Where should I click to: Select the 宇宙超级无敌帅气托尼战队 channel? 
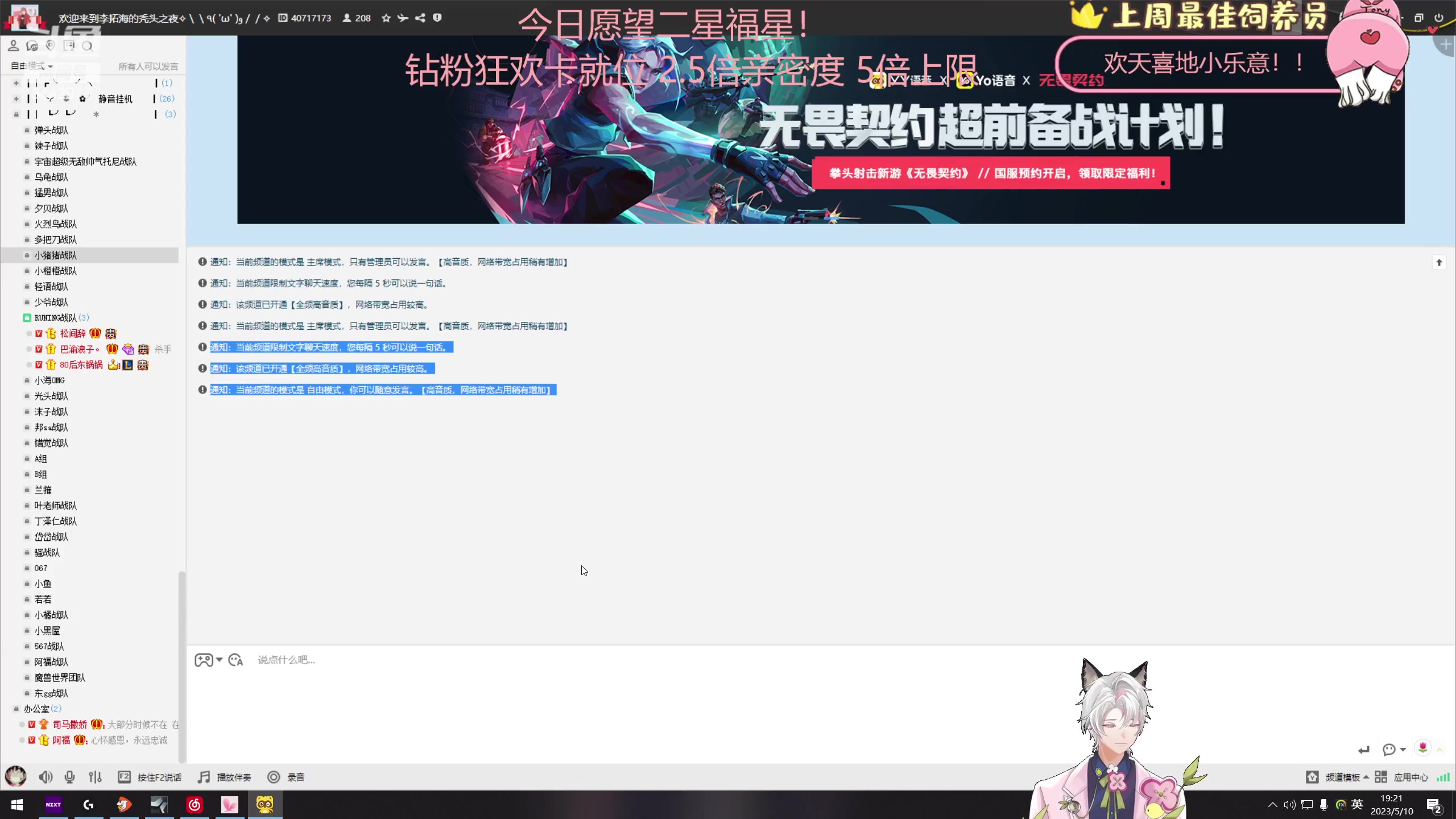[x=85, y=162]
